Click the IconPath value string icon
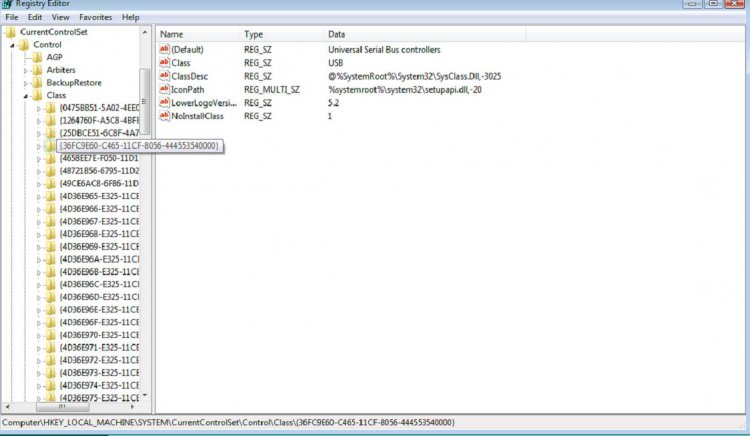750x436 pixels. tap(164, 89)
